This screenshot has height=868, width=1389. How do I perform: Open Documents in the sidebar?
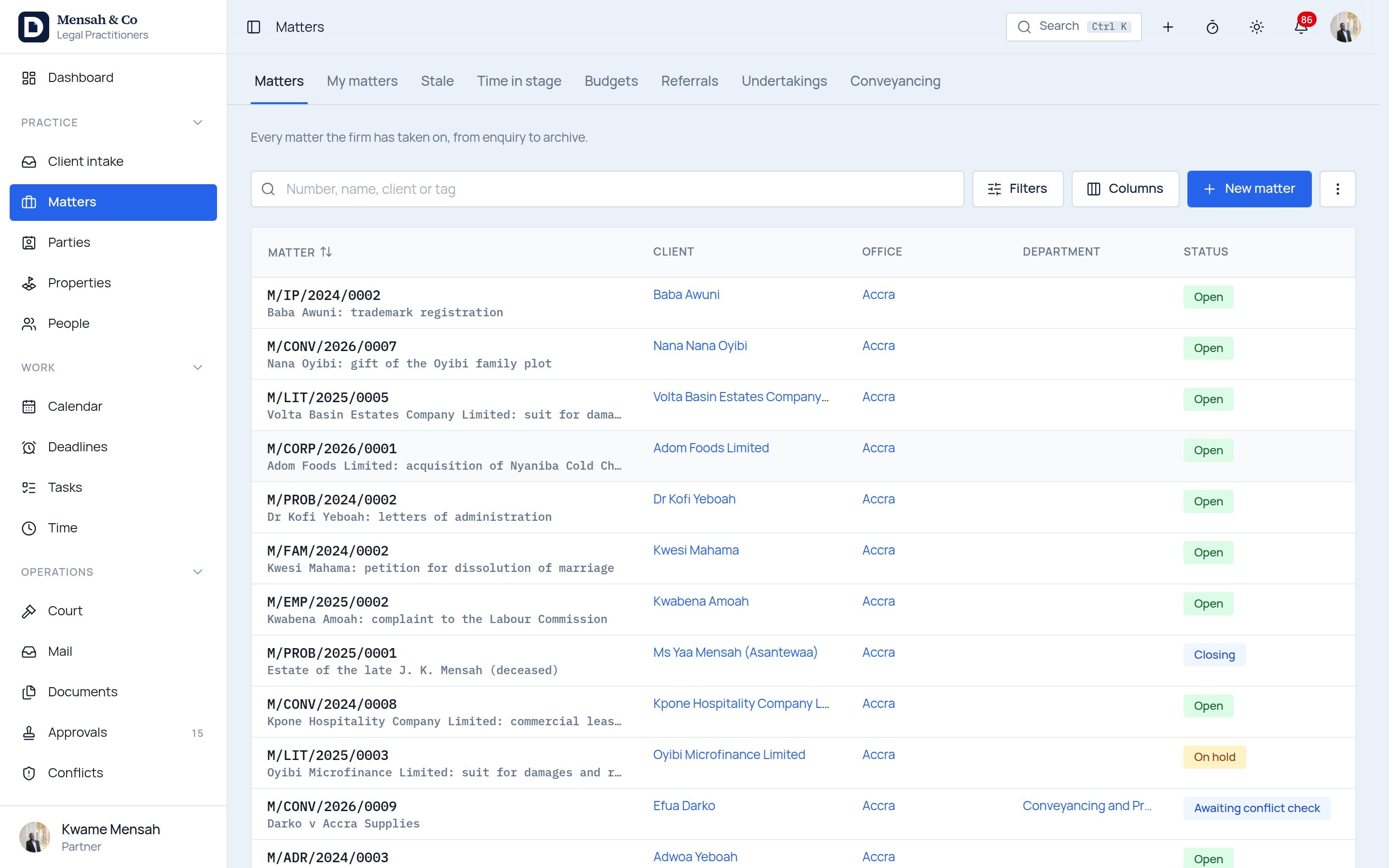tap(113, 692)
